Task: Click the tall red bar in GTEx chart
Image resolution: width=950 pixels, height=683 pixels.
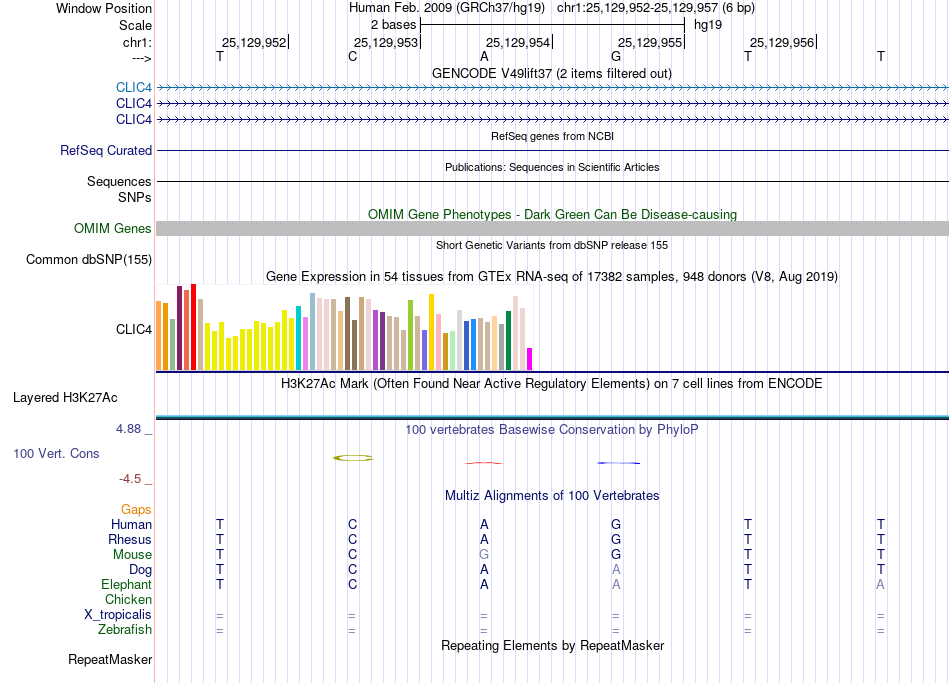Action: [193, 327]
